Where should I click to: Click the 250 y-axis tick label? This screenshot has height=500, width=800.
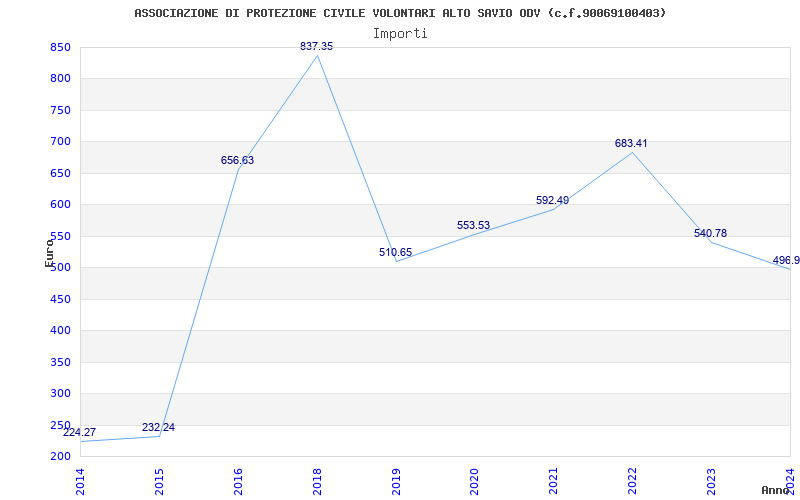point(60,425)
